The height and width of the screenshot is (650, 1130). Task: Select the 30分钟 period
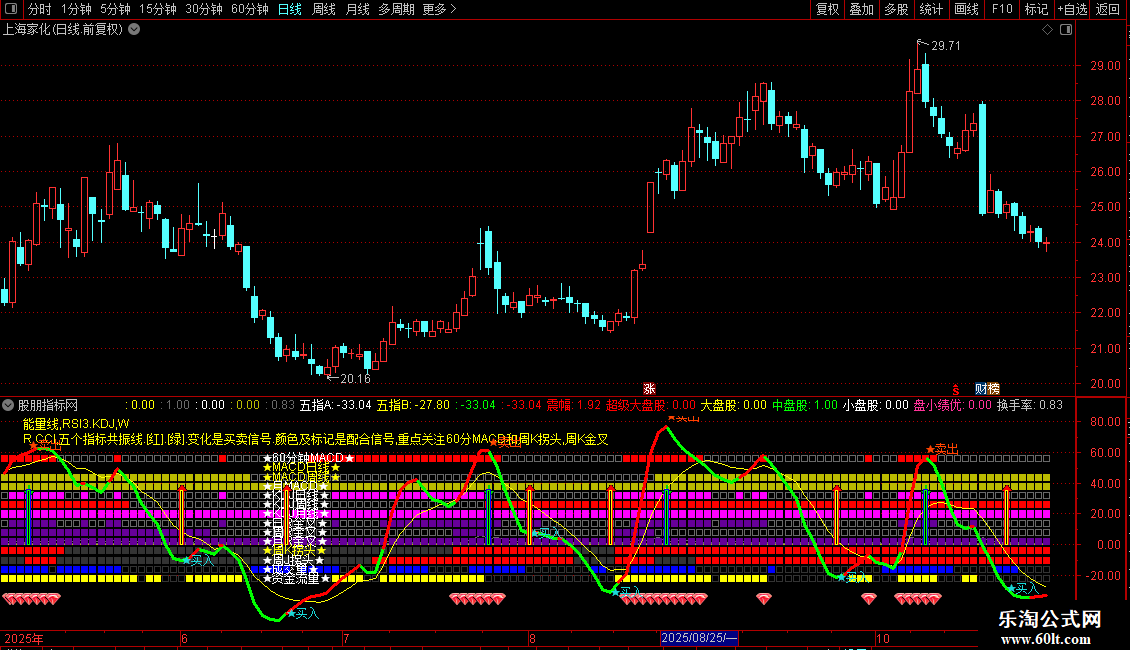point(204,9)
